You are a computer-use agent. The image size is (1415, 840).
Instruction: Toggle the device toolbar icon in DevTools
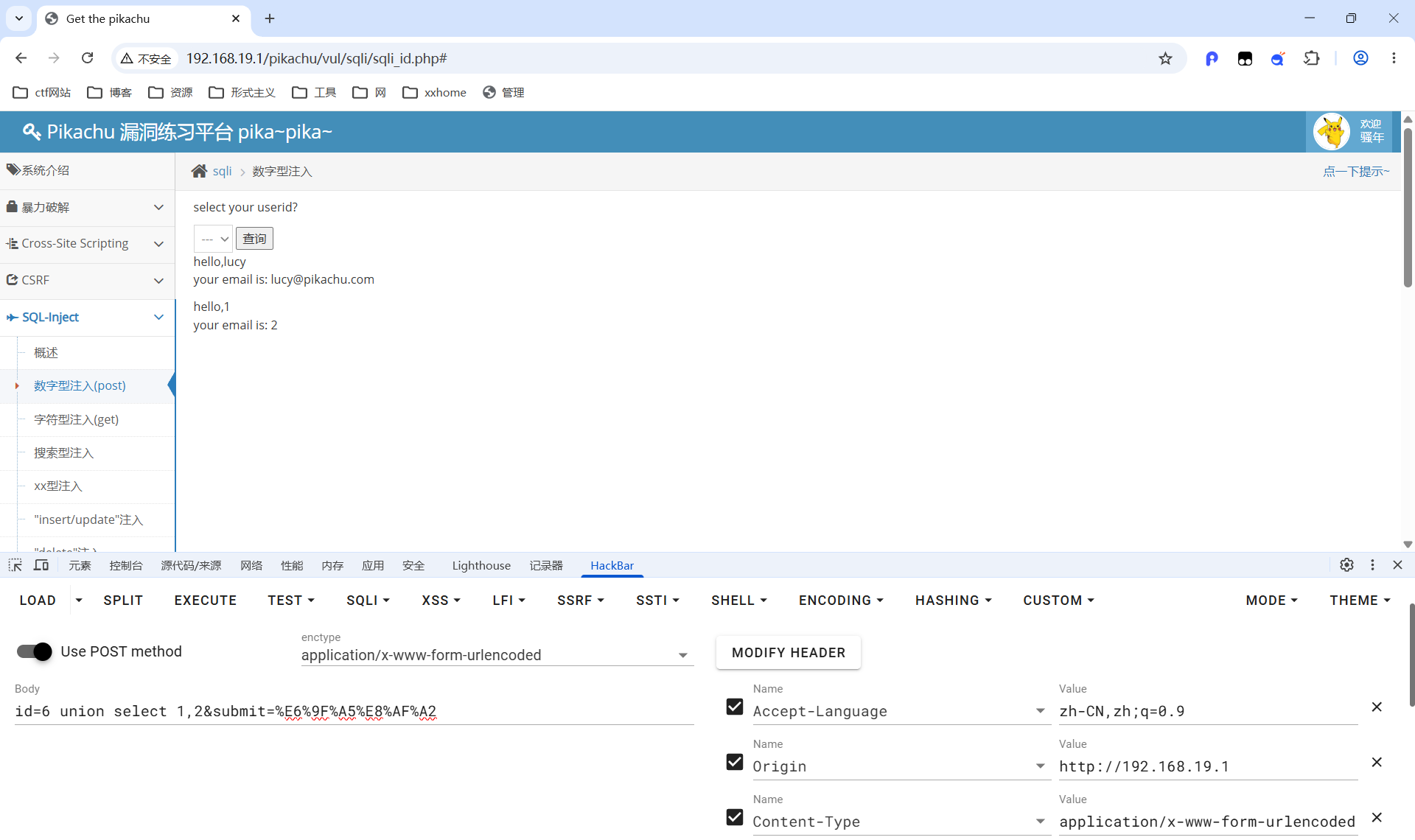click(41, 565)
